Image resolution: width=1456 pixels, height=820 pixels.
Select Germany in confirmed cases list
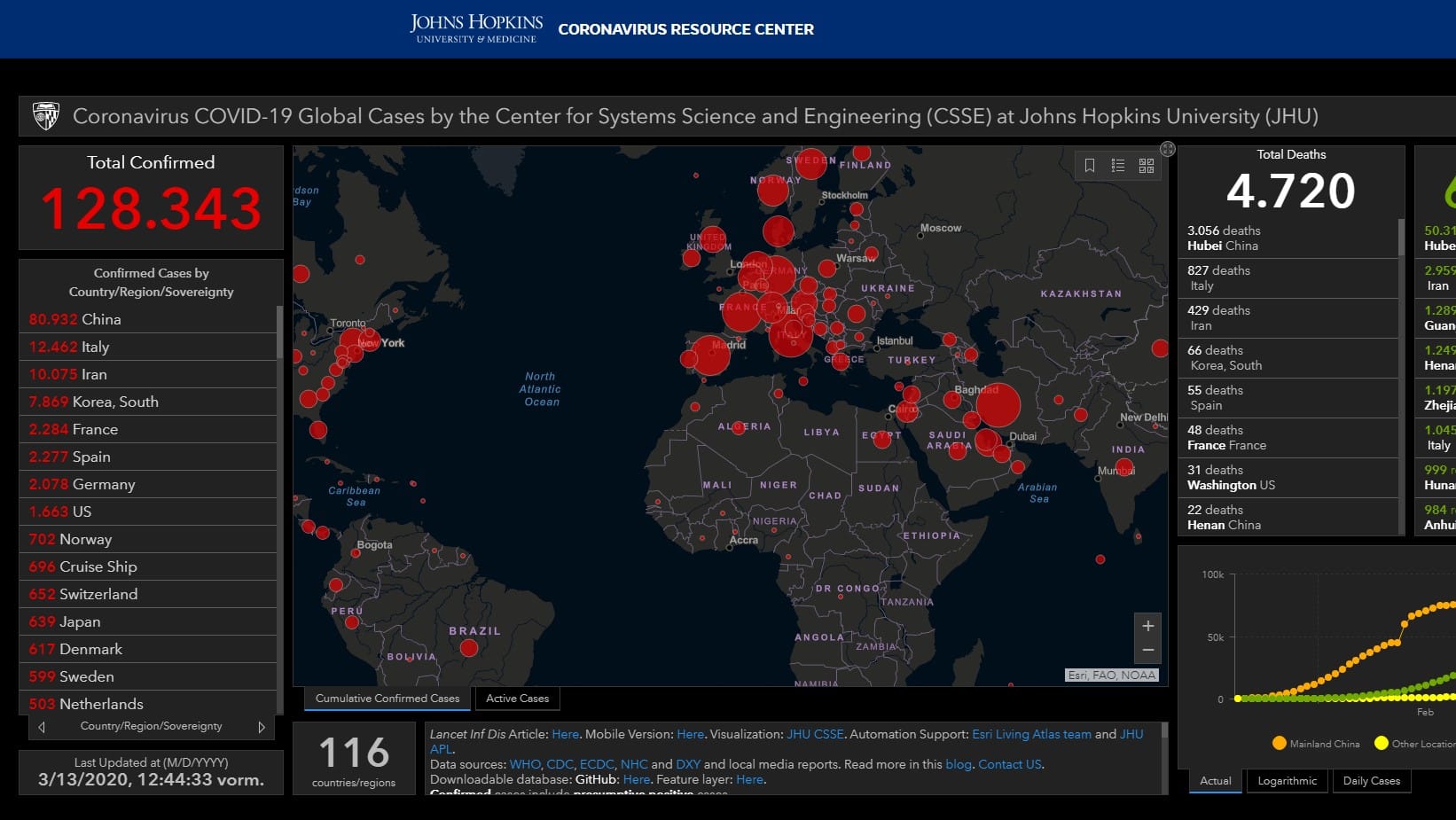point(147,484)
